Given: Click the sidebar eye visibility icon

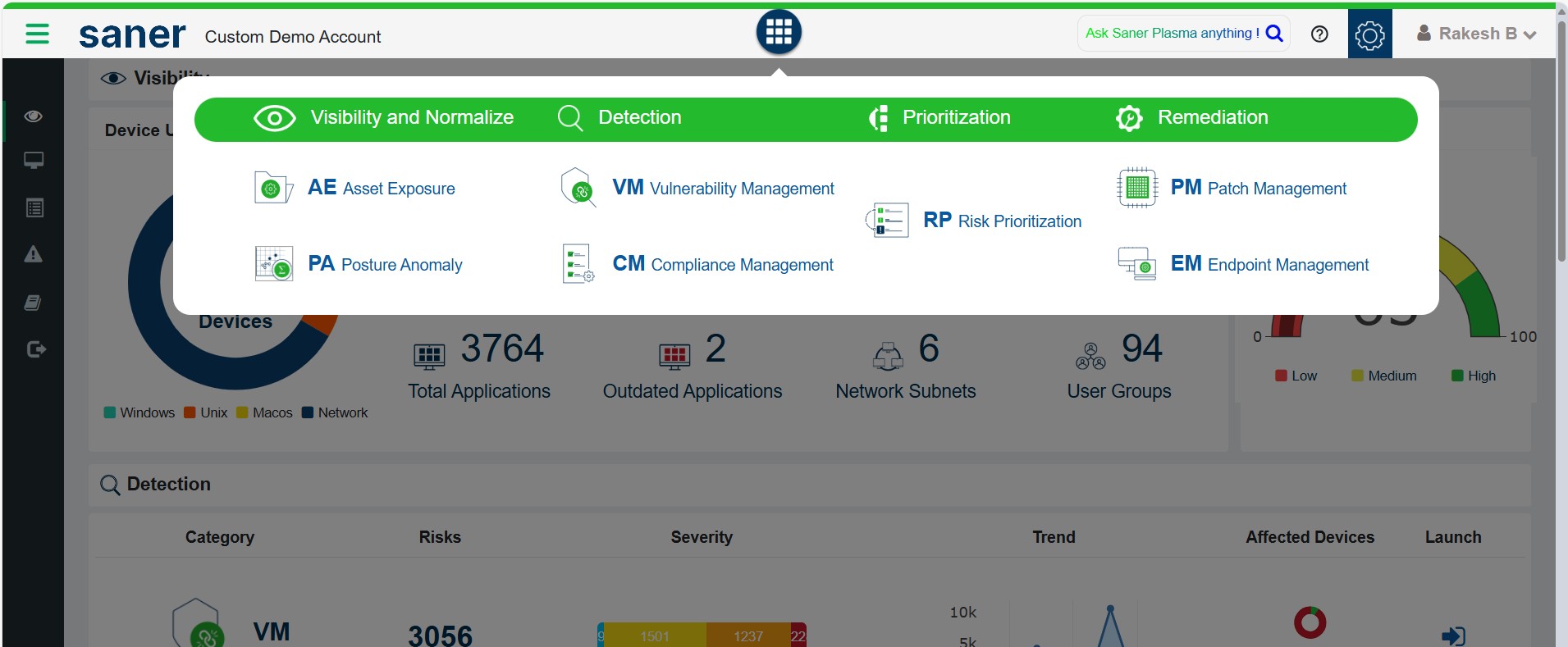Looking at the screenshot, I should (x=34, y=116).
